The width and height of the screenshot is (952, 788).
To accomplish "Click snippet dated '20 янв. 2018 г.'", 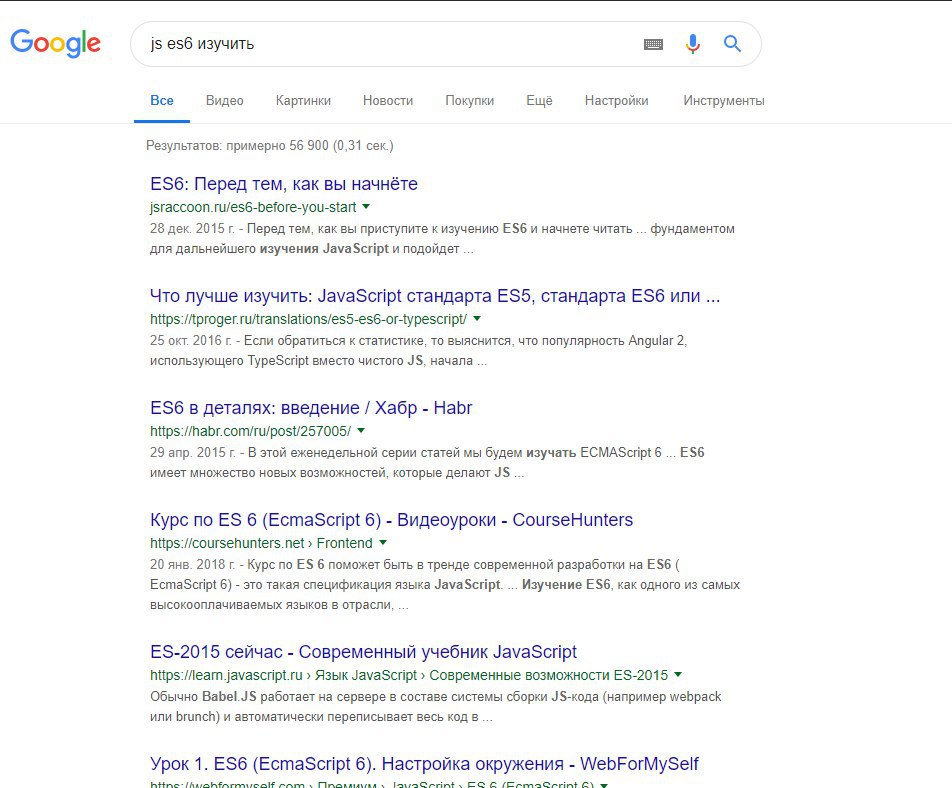I will coord(445,584).
